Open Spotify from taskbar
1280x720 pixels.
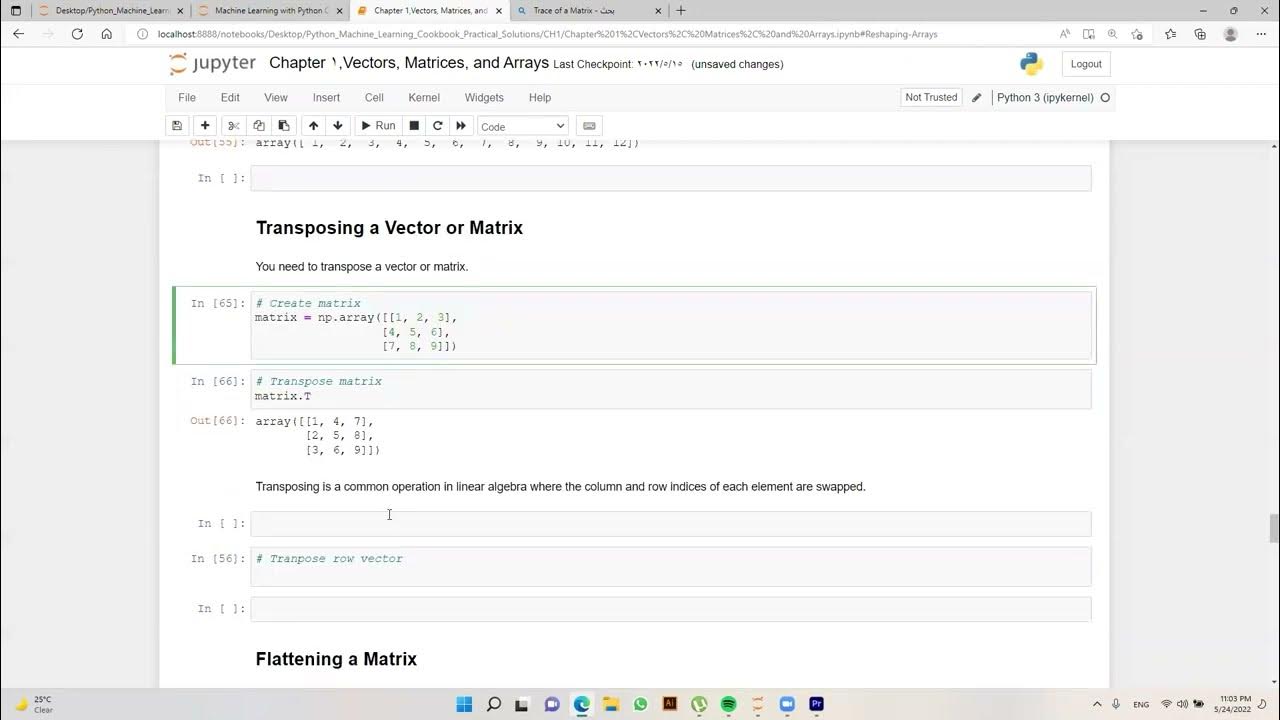coord(728,704)
